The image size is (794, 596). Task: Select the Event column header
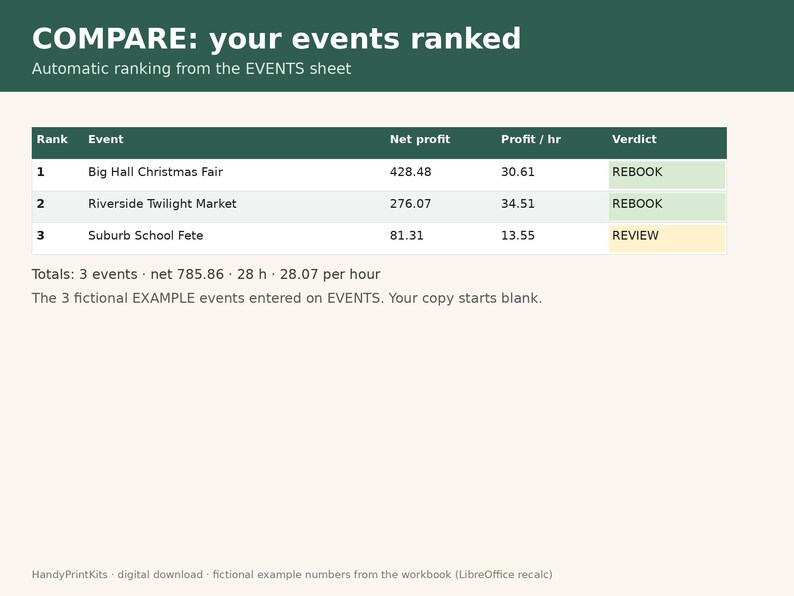tap(106, 139)
